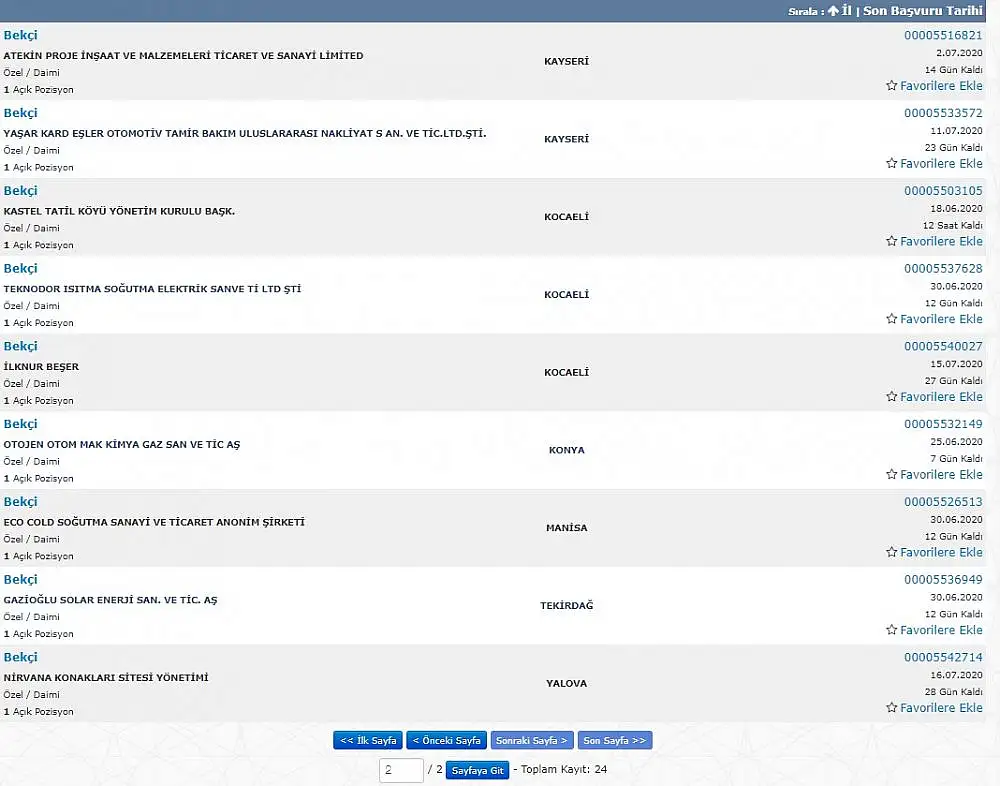Open Bekçi job at GAZİOĞLU SOLAR ENERJİ

[20, 580]
